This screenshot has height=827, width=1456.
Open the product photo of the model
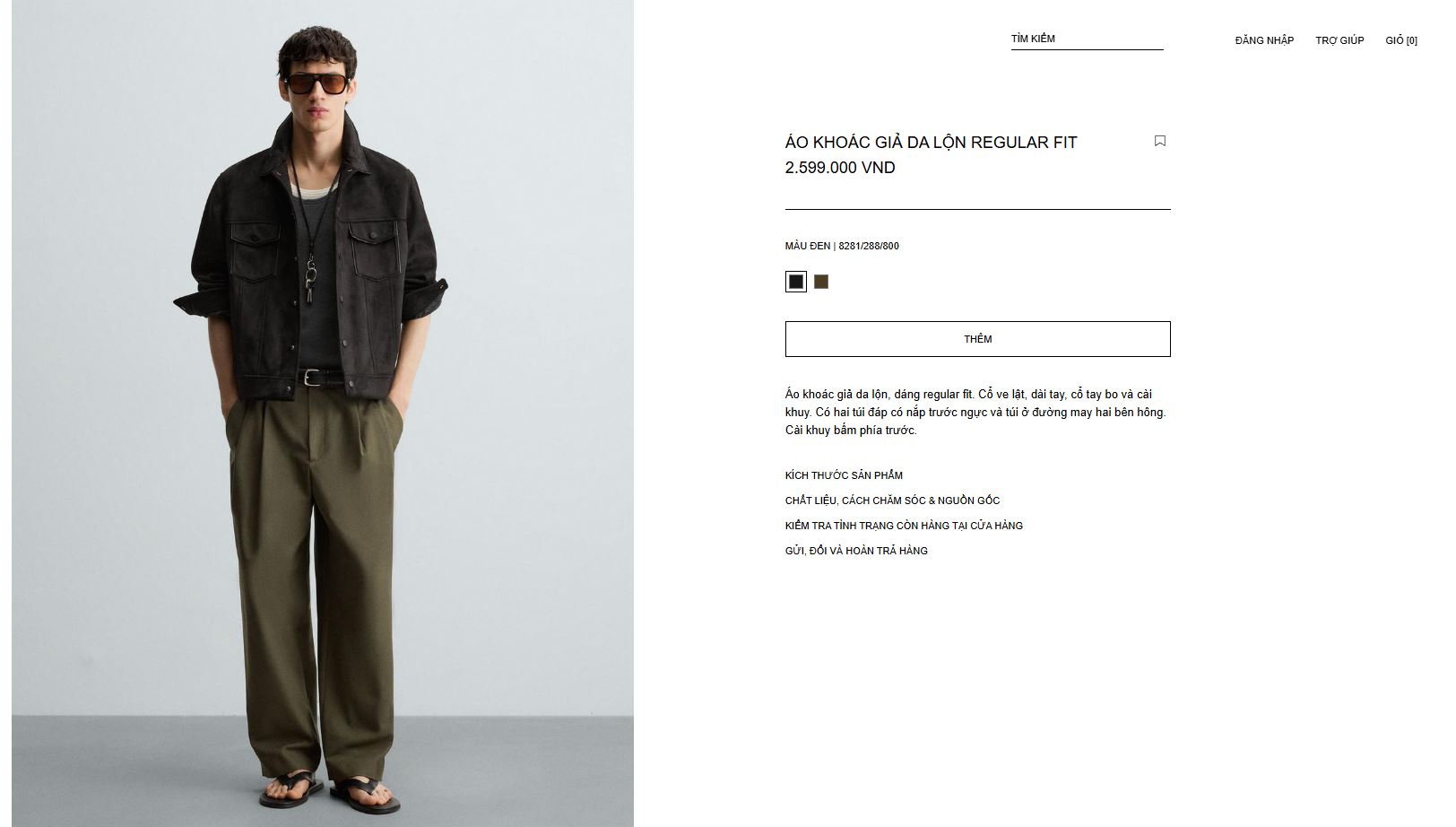click(323, 413)
